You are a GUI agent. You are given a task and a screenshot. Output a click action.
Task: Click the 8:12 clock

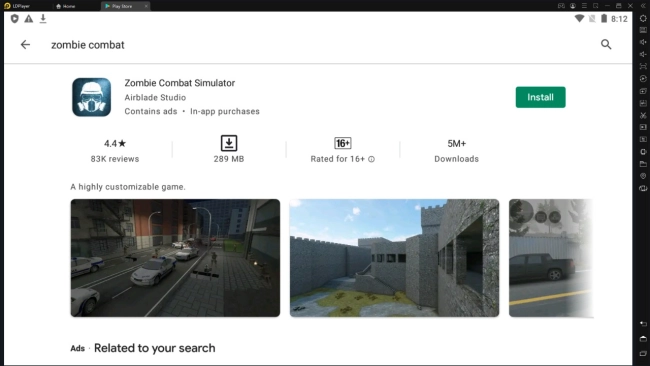point(619,19)
